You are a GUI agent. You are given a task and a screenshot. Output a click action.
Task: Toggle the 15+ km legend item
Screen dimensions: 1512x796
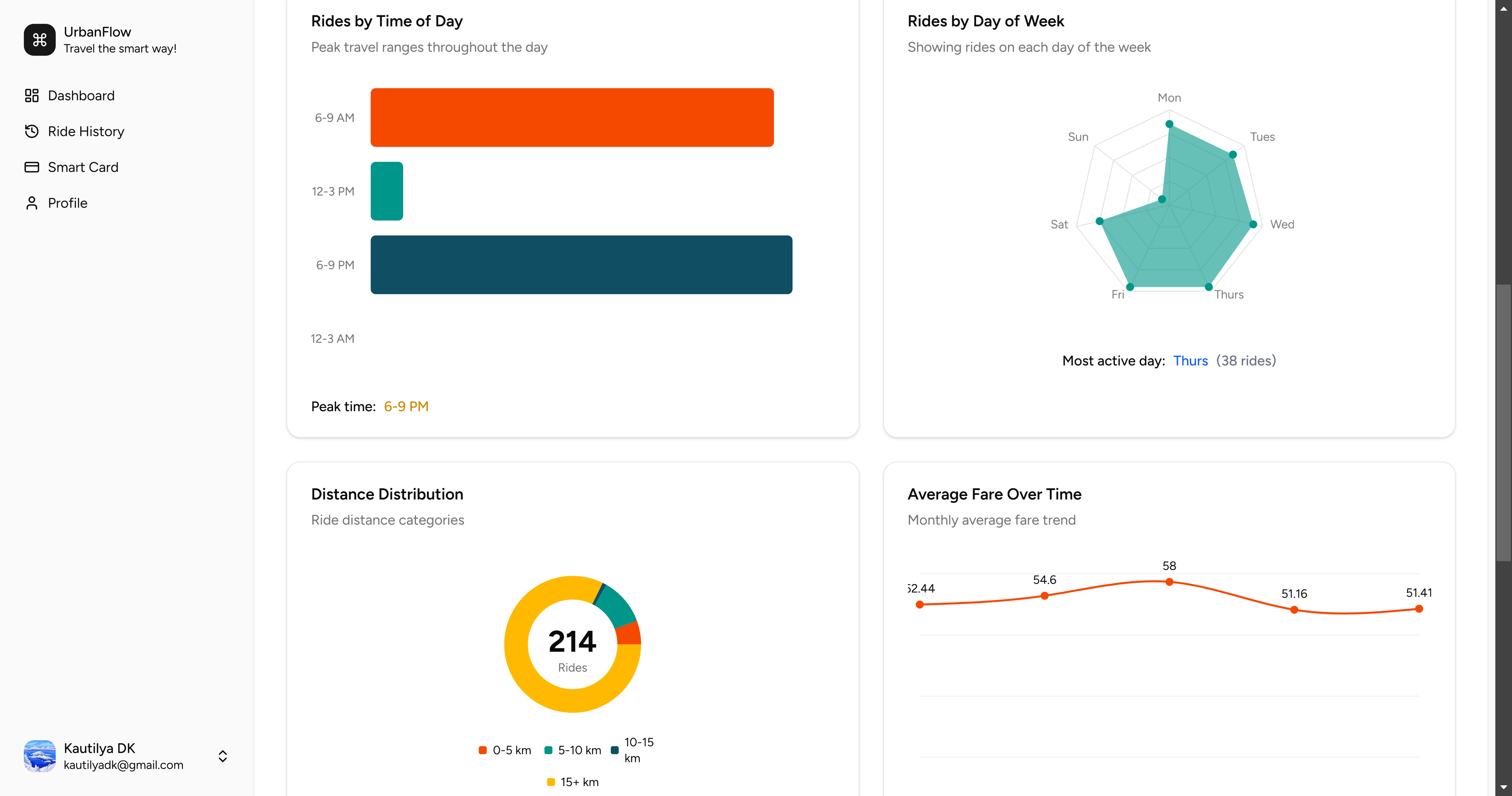(x=572, y=781)
